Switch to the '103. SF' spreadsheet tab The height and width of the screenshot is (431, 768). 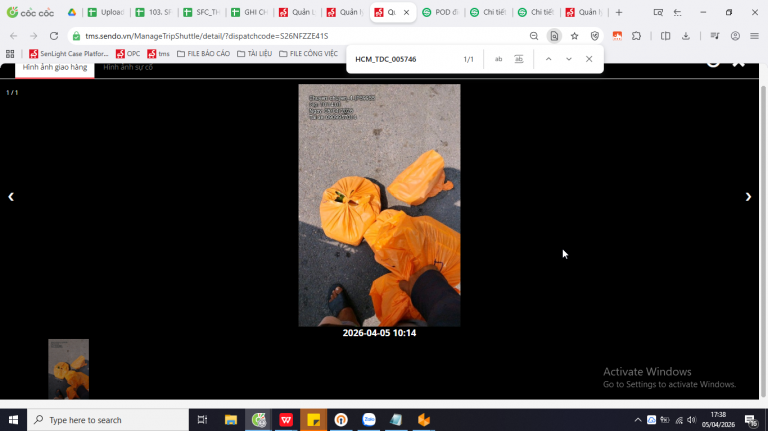(154, 12)
